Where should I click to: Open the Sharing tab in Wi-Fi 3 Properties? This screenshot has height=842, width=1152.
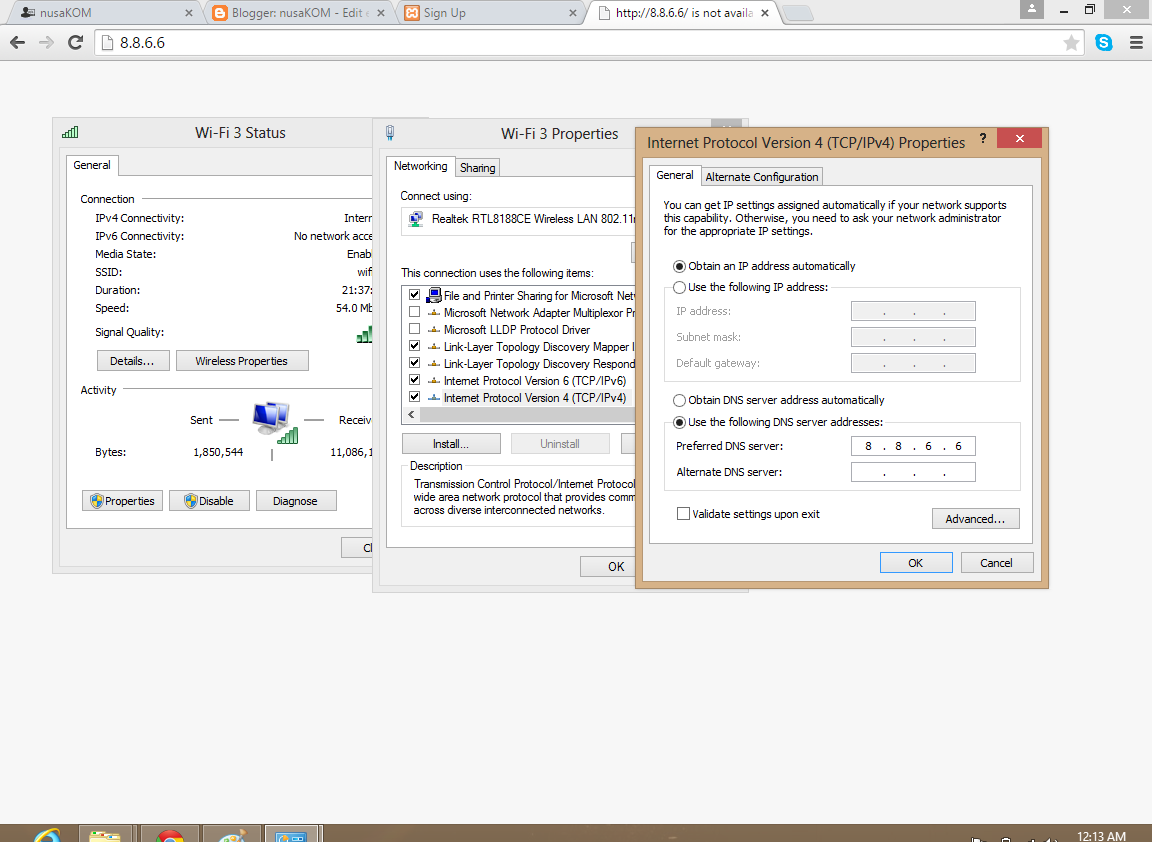coord(478,168)
